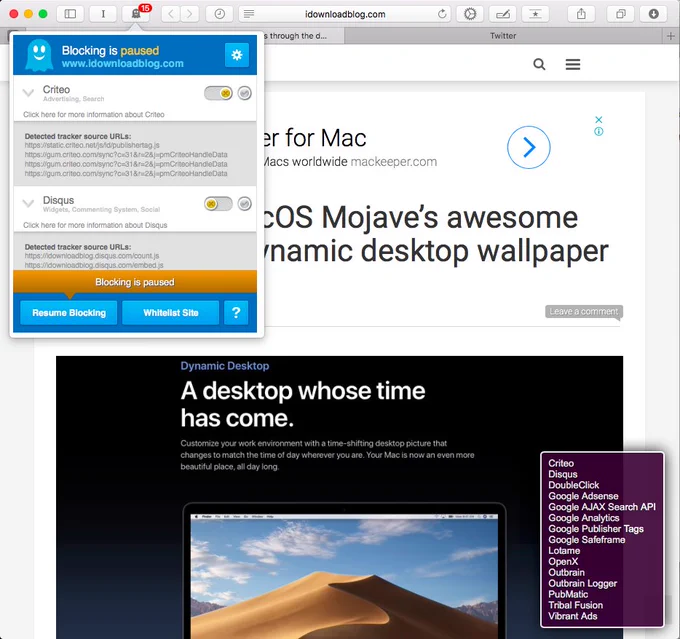Click the orange Blocking is paused banner

[135, 282]
